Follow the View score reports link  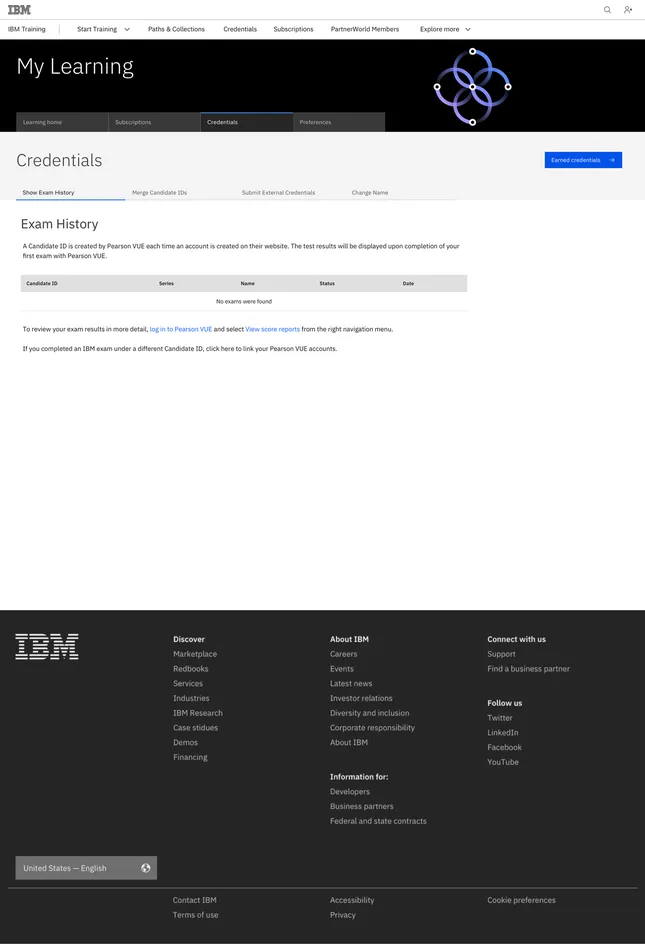[x=272, y=329]
